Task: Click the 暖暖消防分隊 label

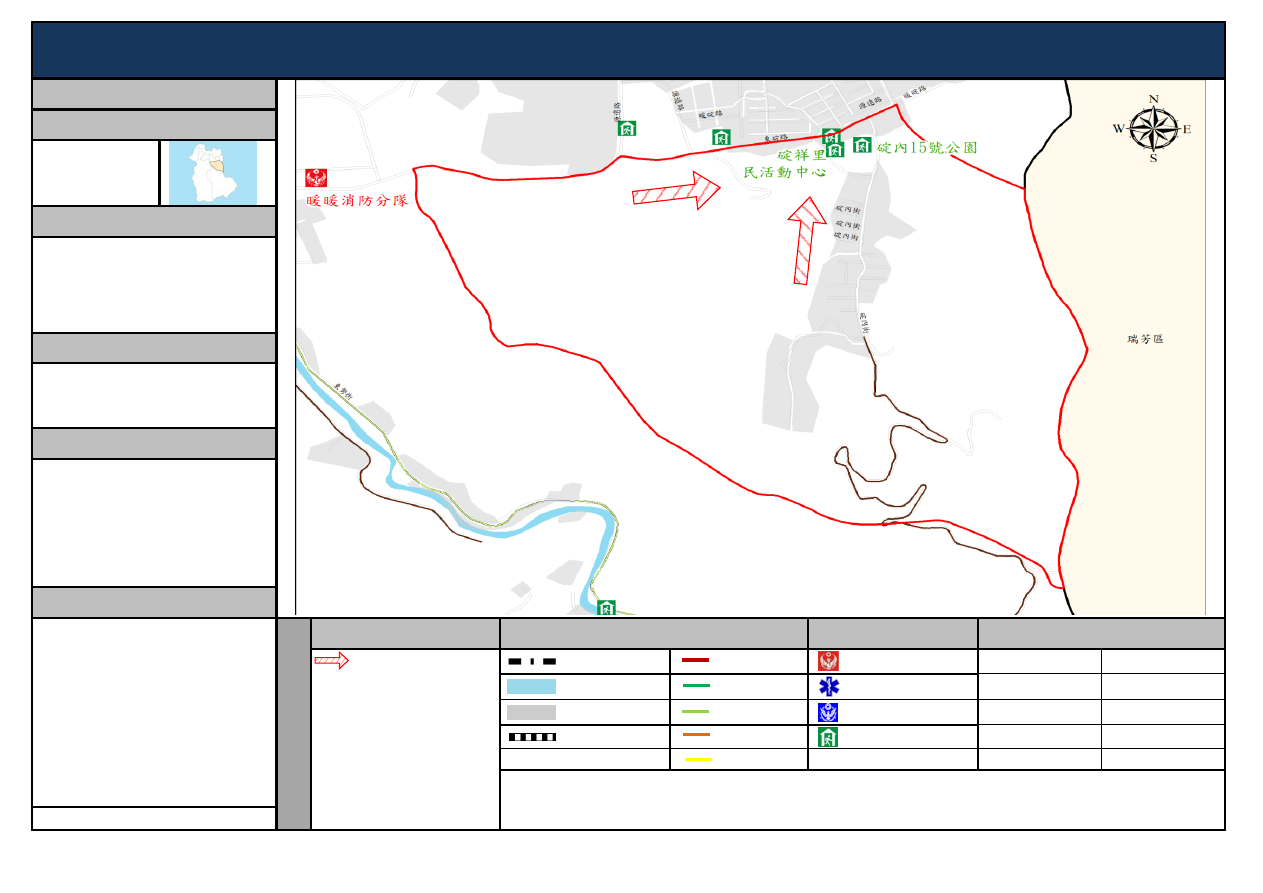Action: 357,200
